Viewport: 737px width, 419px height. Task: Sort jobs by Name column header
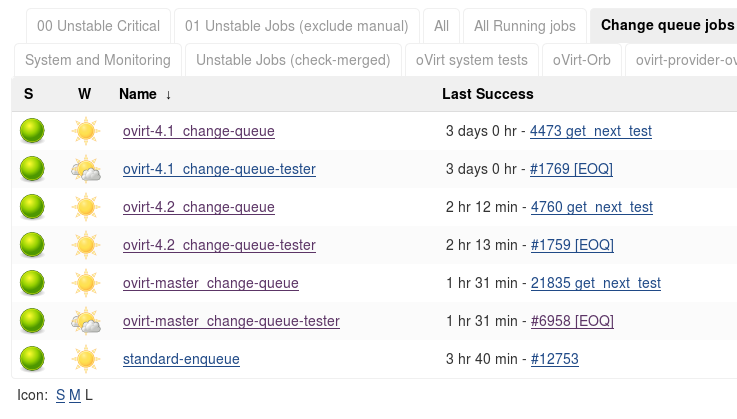pos(138,94)
